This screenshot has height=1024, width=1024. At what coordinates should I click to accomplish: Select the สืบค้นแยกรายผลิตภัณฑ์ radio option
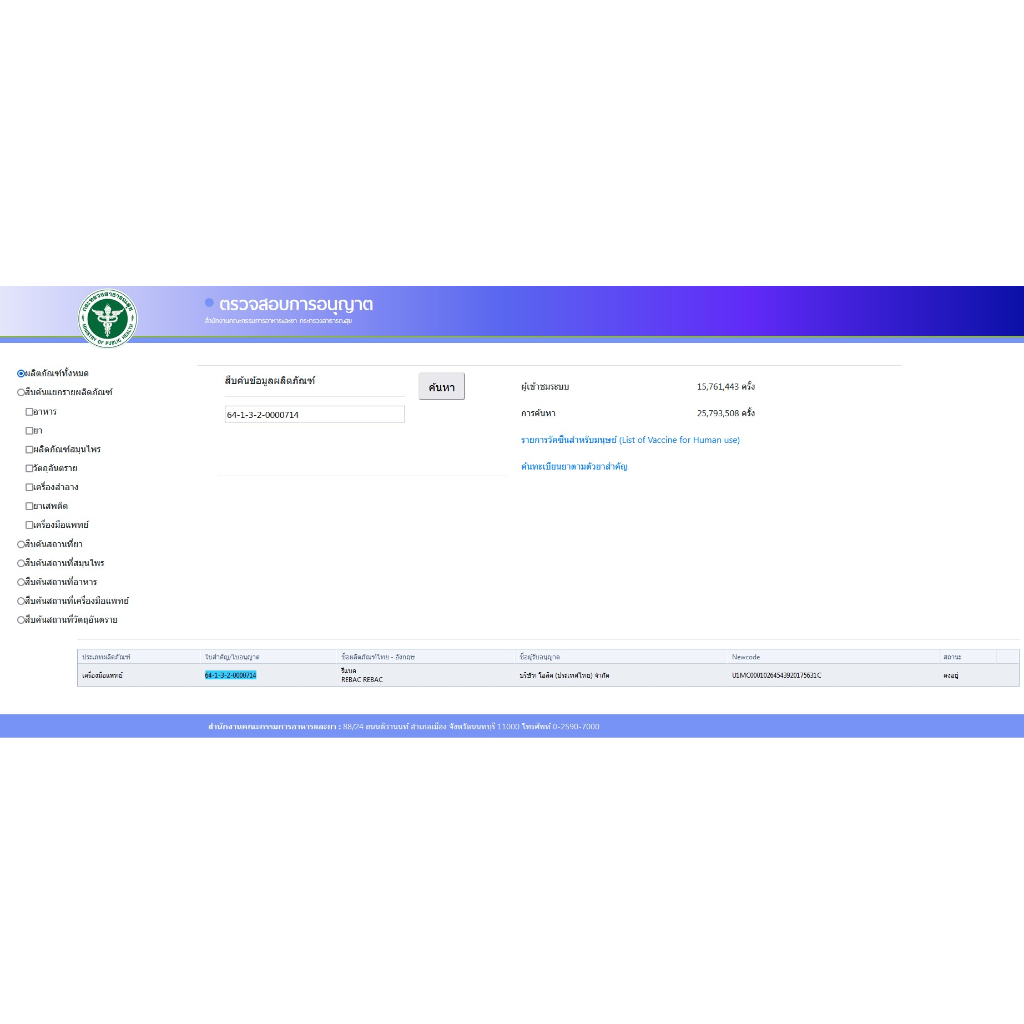point(21,392)
